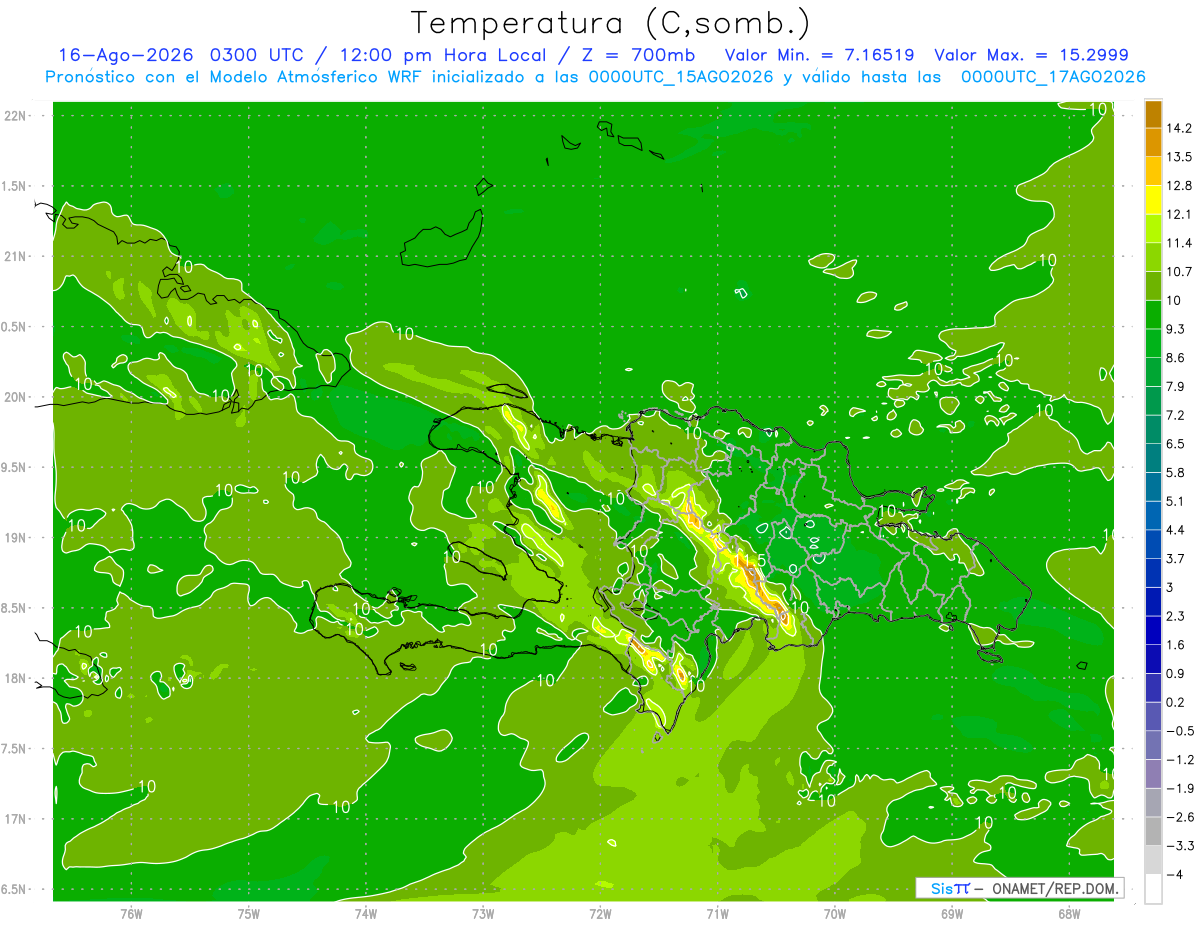The image size is (1200, 927).
Task: Click the "73W" longitude axis label
Action: (x=483, y=914)
